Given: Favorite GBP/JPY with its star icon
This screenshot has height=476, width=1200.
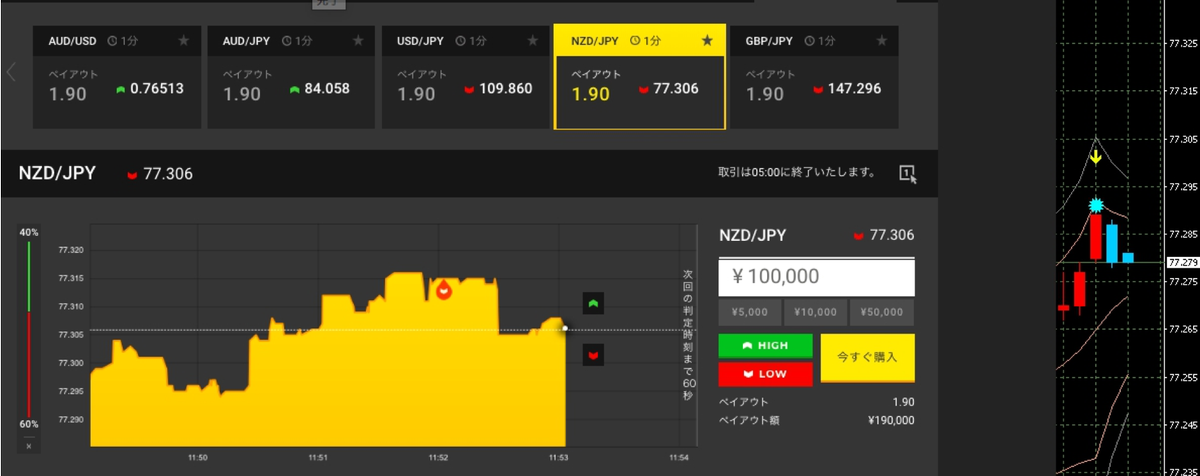Looking at the screenshot, I should (881, 41).
